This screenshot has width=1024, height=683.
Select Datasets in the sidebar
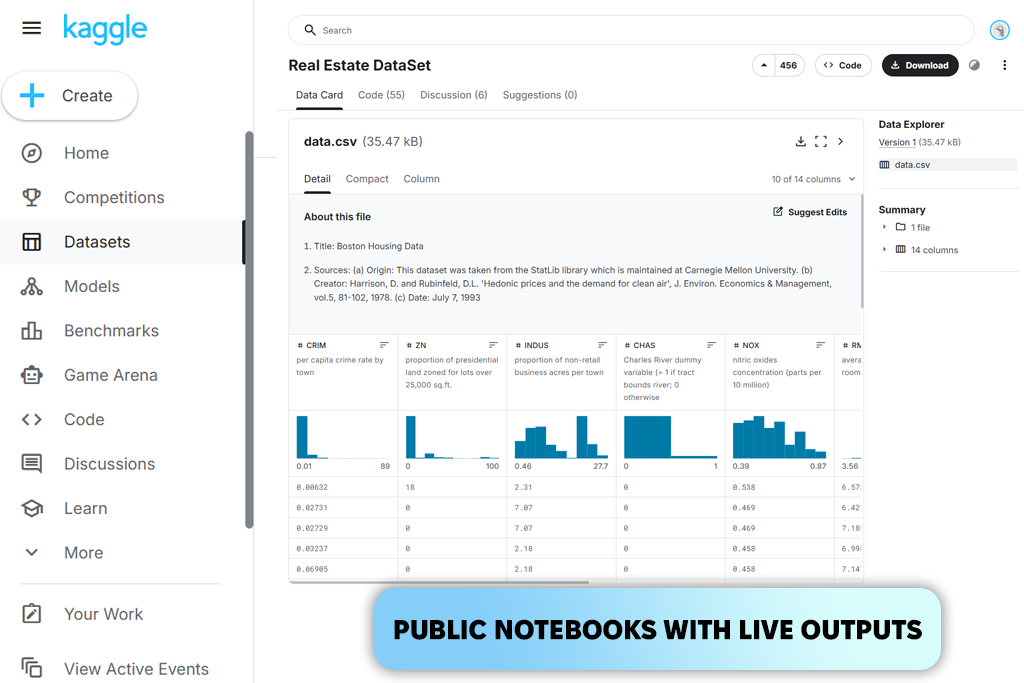(x=97, y=242)
